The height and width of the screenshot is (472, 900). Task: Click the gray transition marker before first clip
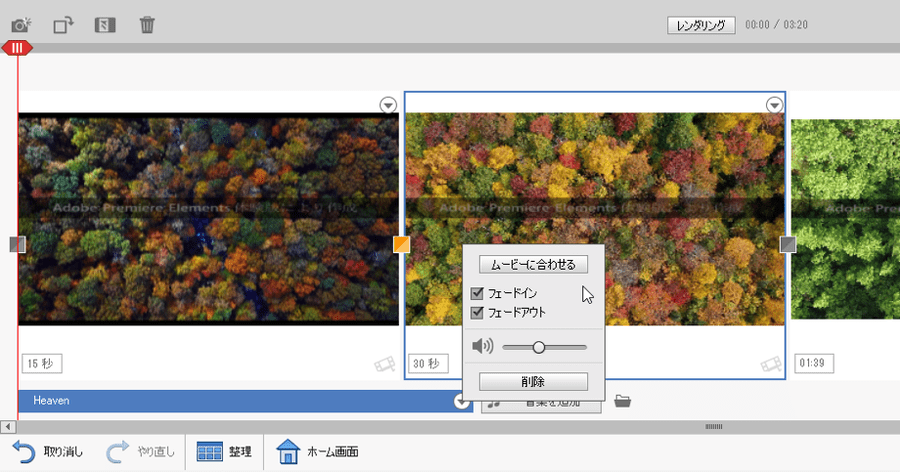[x=17, y=244]
